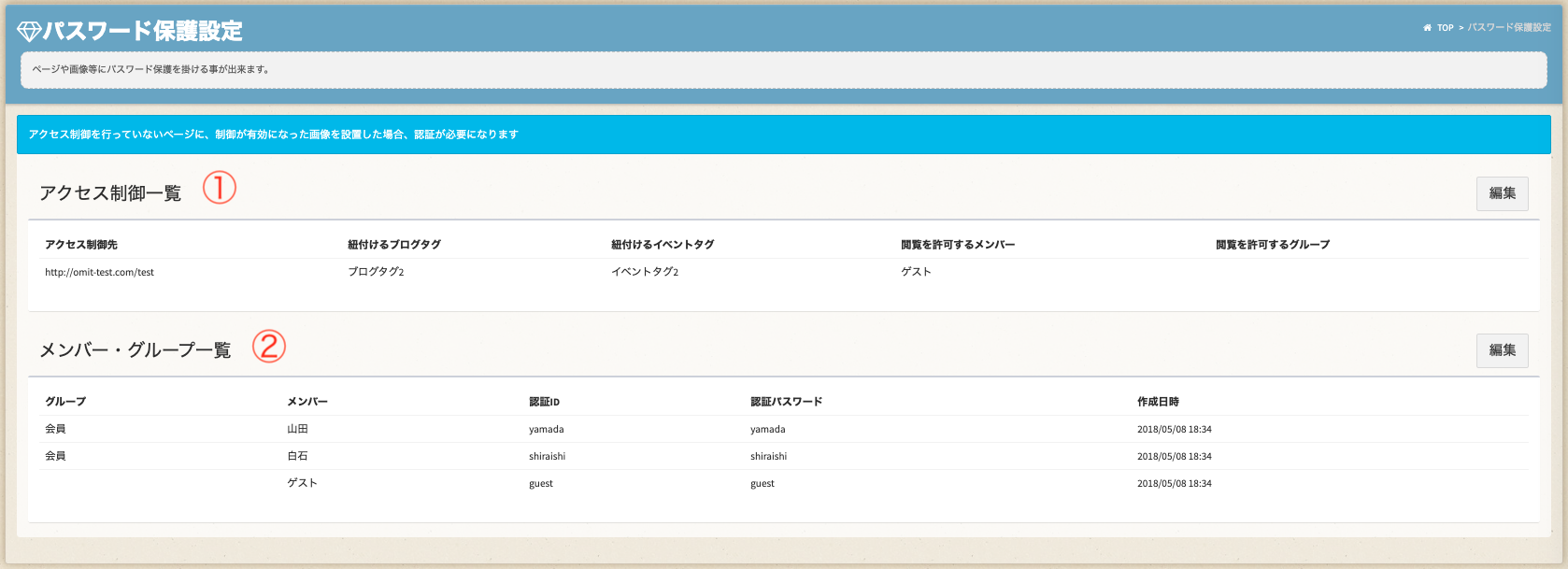Click the shiraishi authentication ID

click(547, 457)
